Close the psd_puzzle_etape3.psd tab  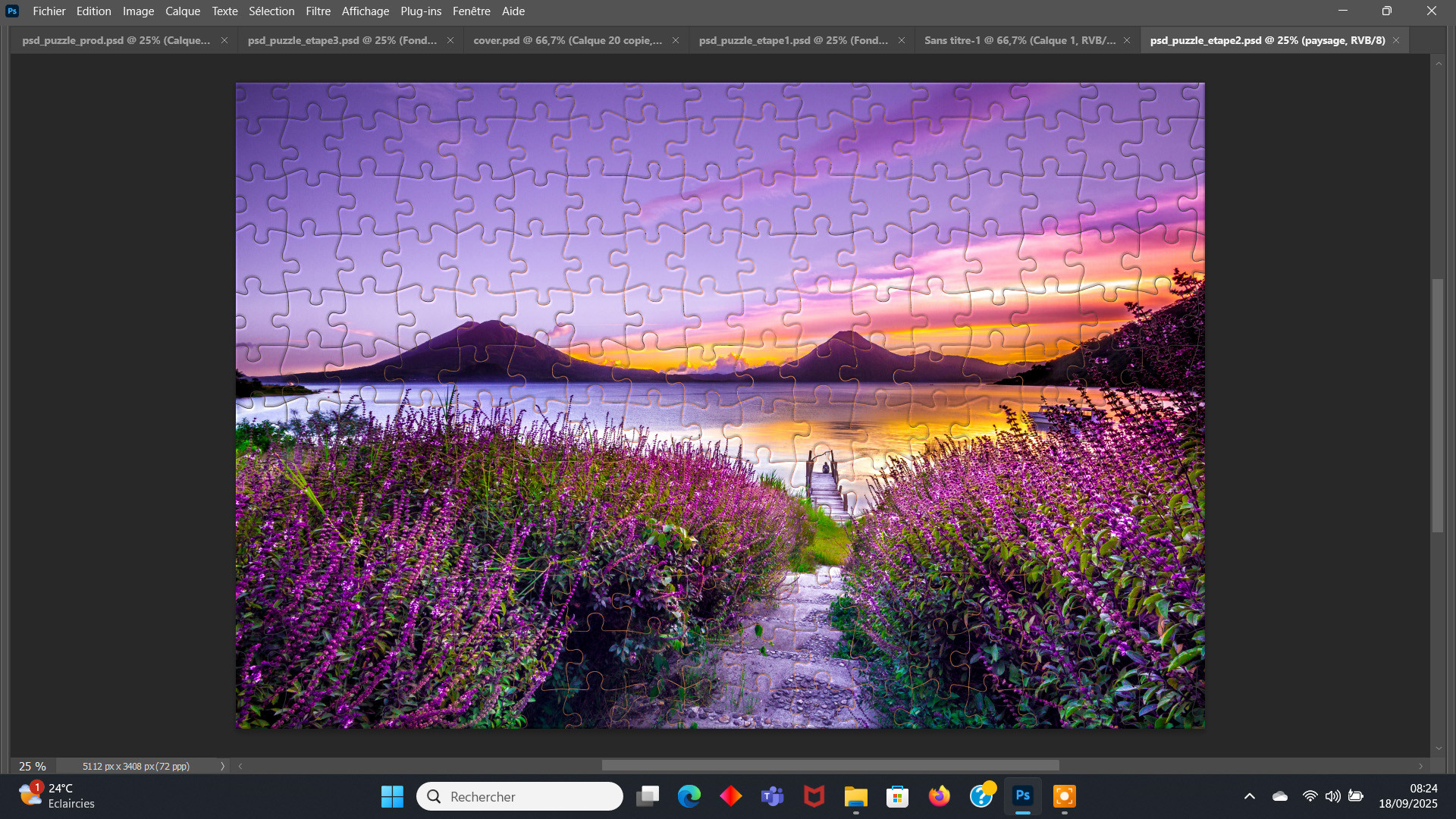coord(450,40)
